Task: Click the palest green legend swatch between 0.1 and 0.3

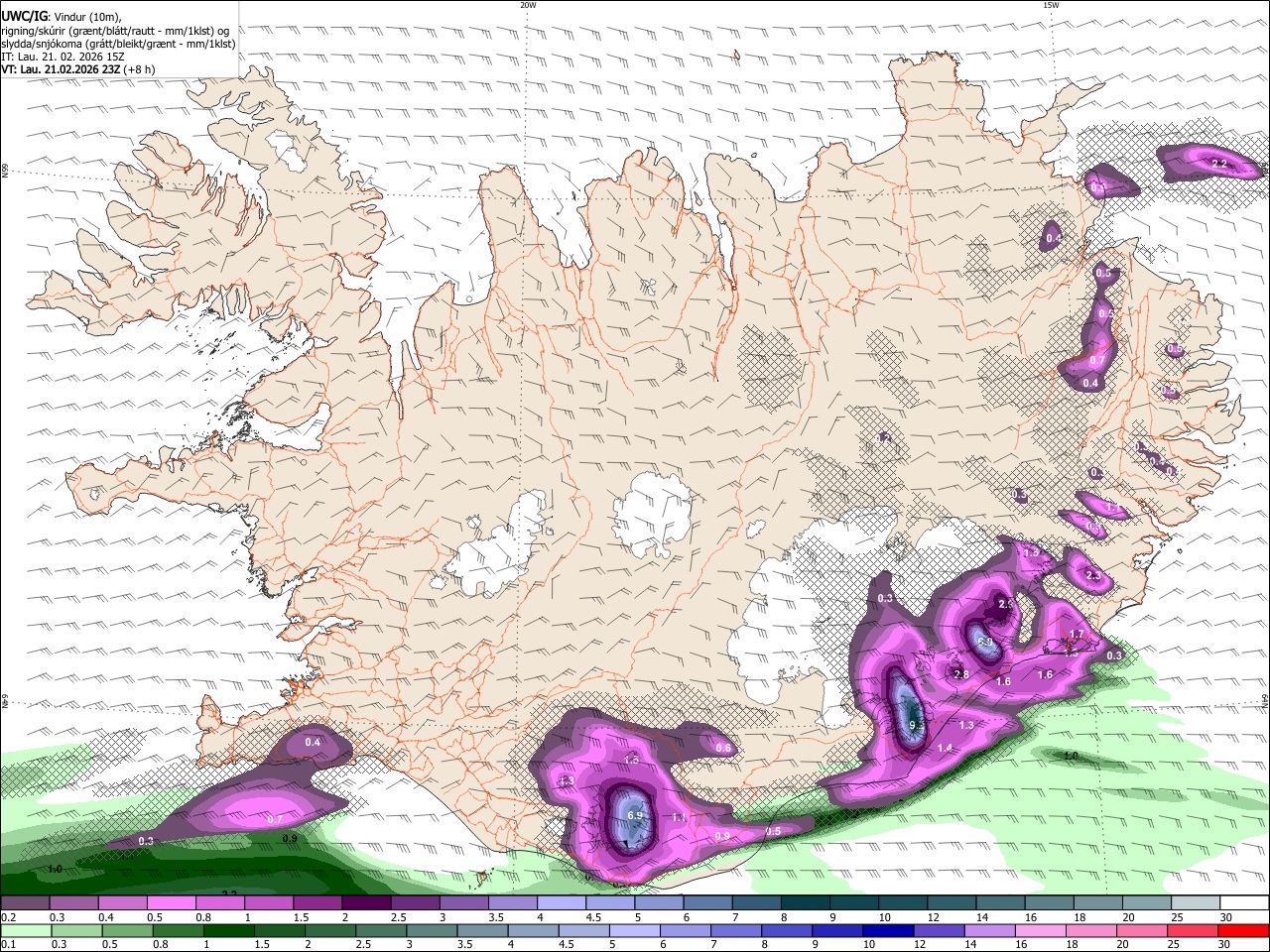Action: tap(26, 930)
